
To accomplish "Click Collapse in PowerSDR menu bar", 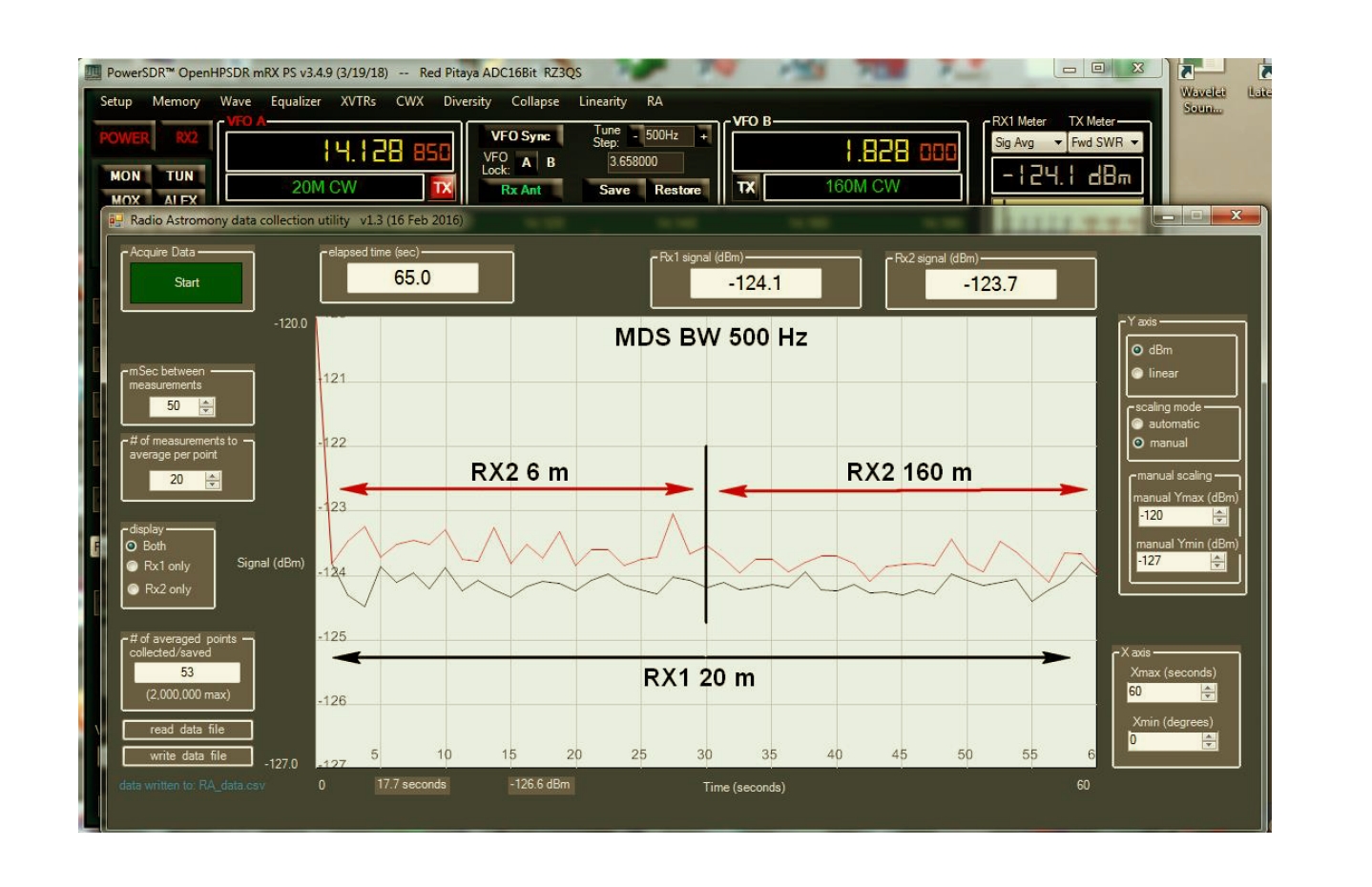I will pyautogui.click(x=535, y=101).
